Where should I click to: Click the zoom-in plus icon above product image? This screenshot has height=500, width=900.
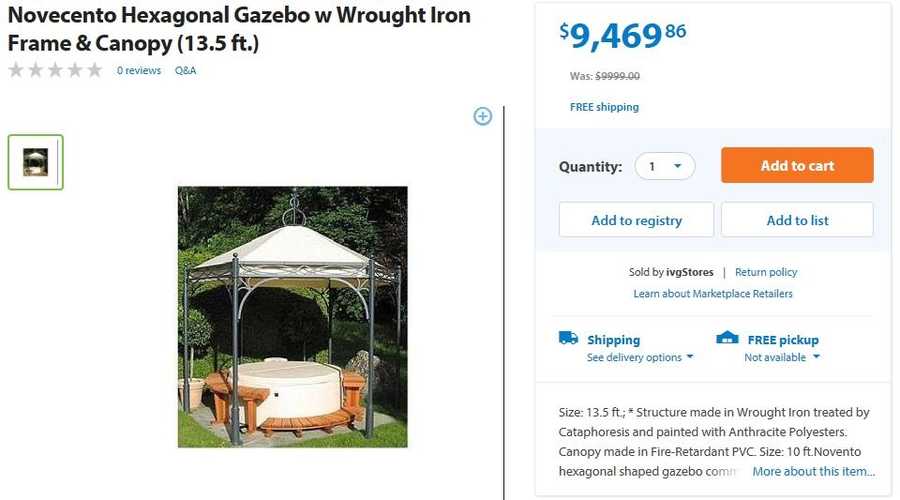483,116
